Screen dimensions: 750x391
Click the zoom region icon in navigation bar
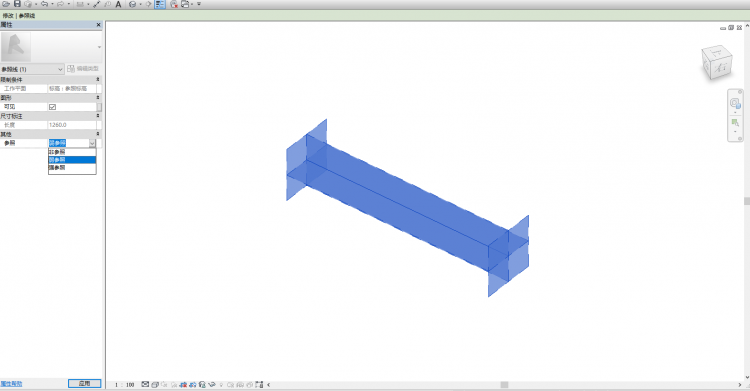coord(735,123)
